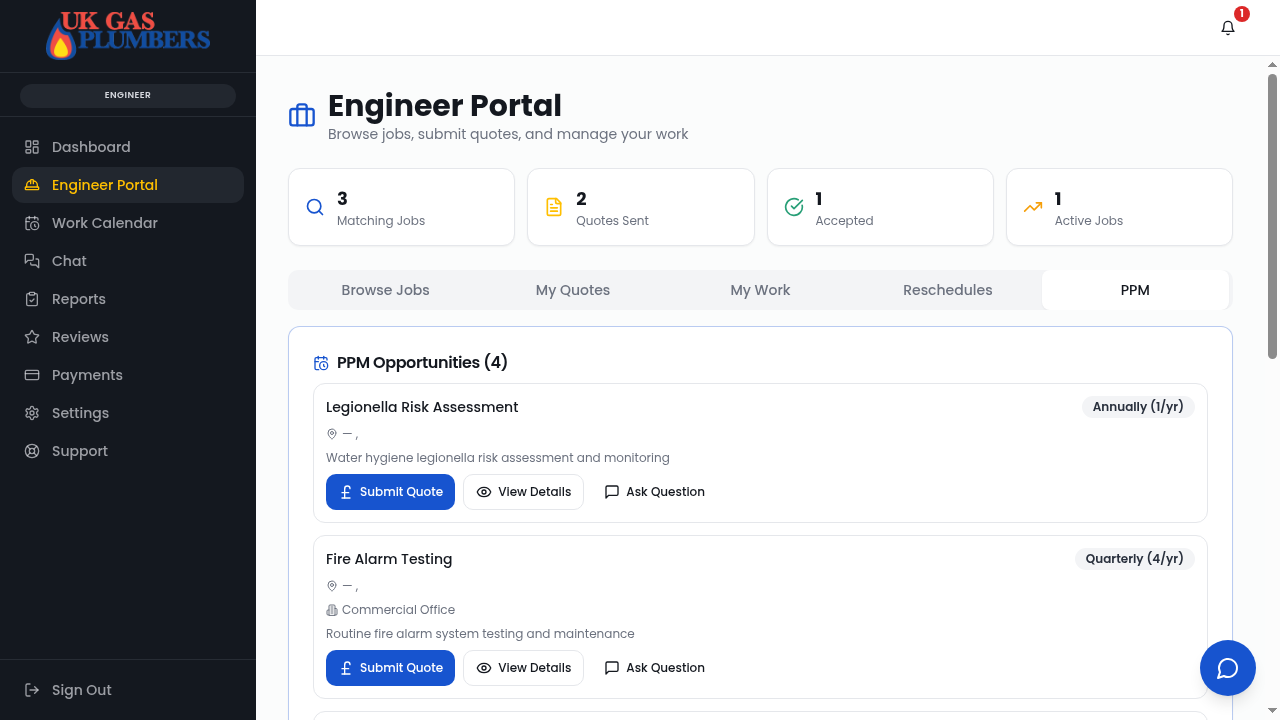The image size is (1280, 720).
Task: Click the Fire Alarm Testing title
Action: [389, 559]
